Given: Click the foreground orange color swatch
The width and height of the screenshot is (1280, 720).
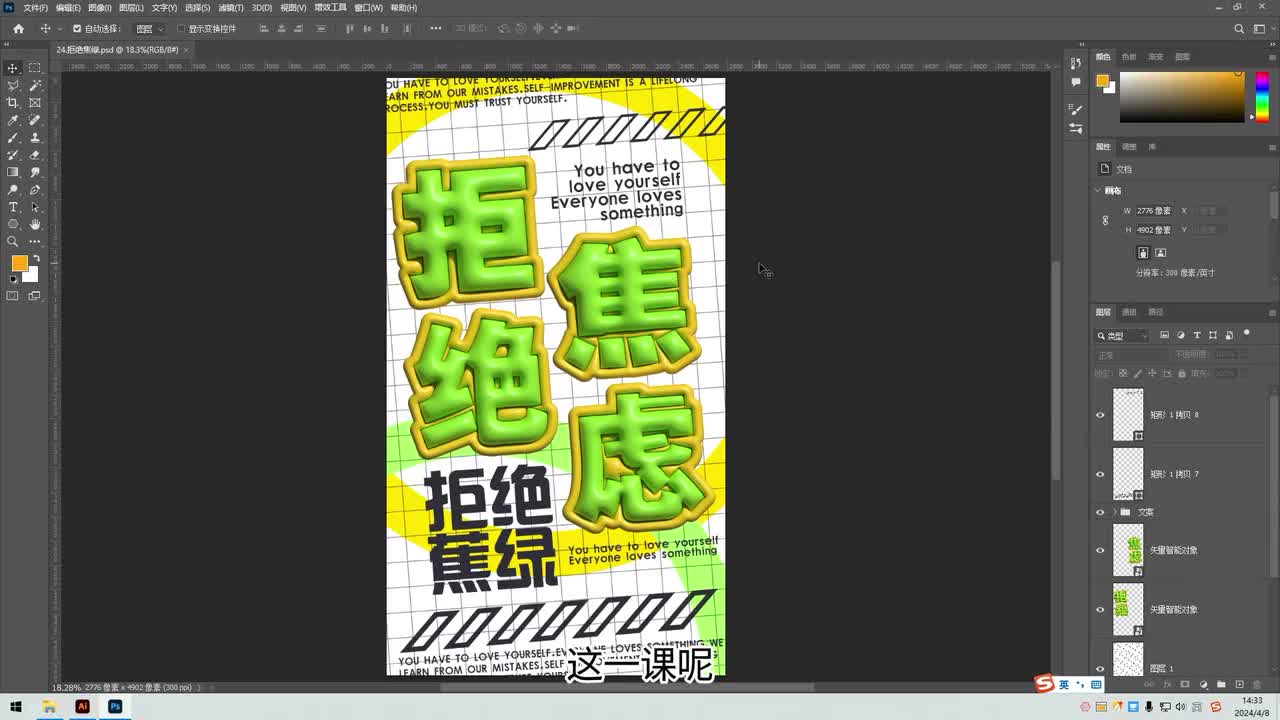Looking at the screenshot, I should [19, 263].
